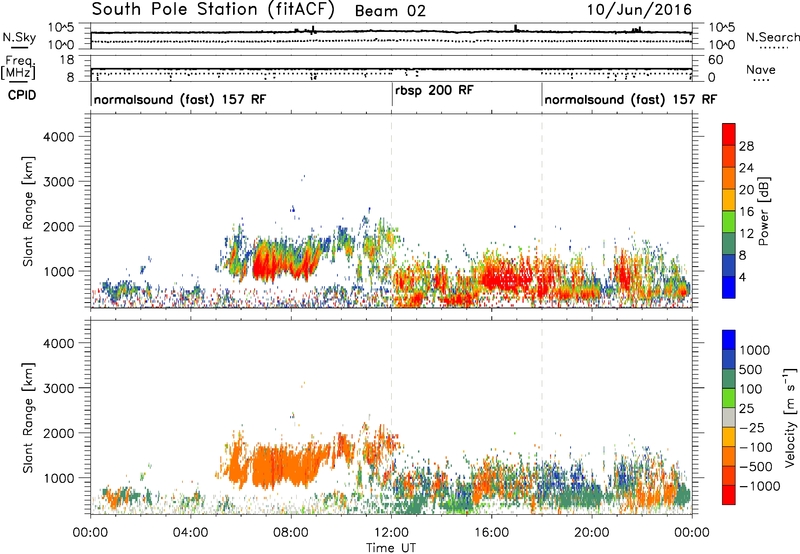800x554 pixels.
Task: Select the "rbsp 200 RF" CPID label
Action: (x=434, y=90)
